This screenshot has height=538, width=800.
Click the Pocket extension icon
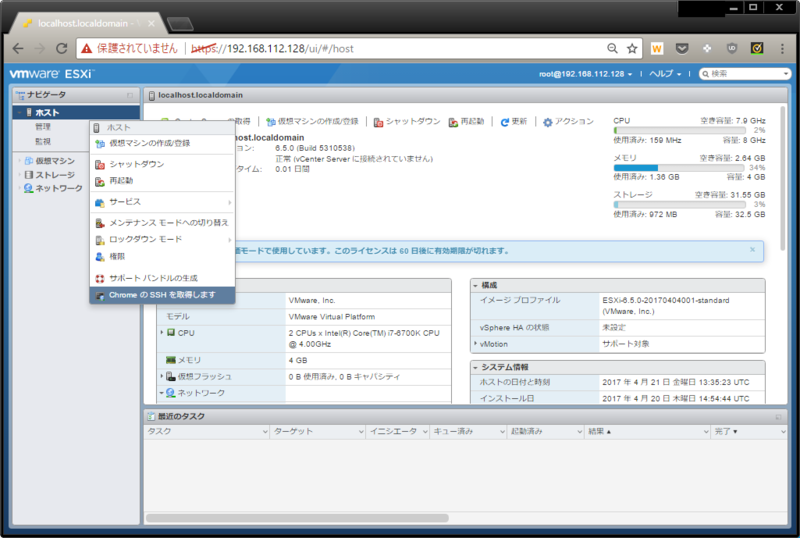point(682,48)
